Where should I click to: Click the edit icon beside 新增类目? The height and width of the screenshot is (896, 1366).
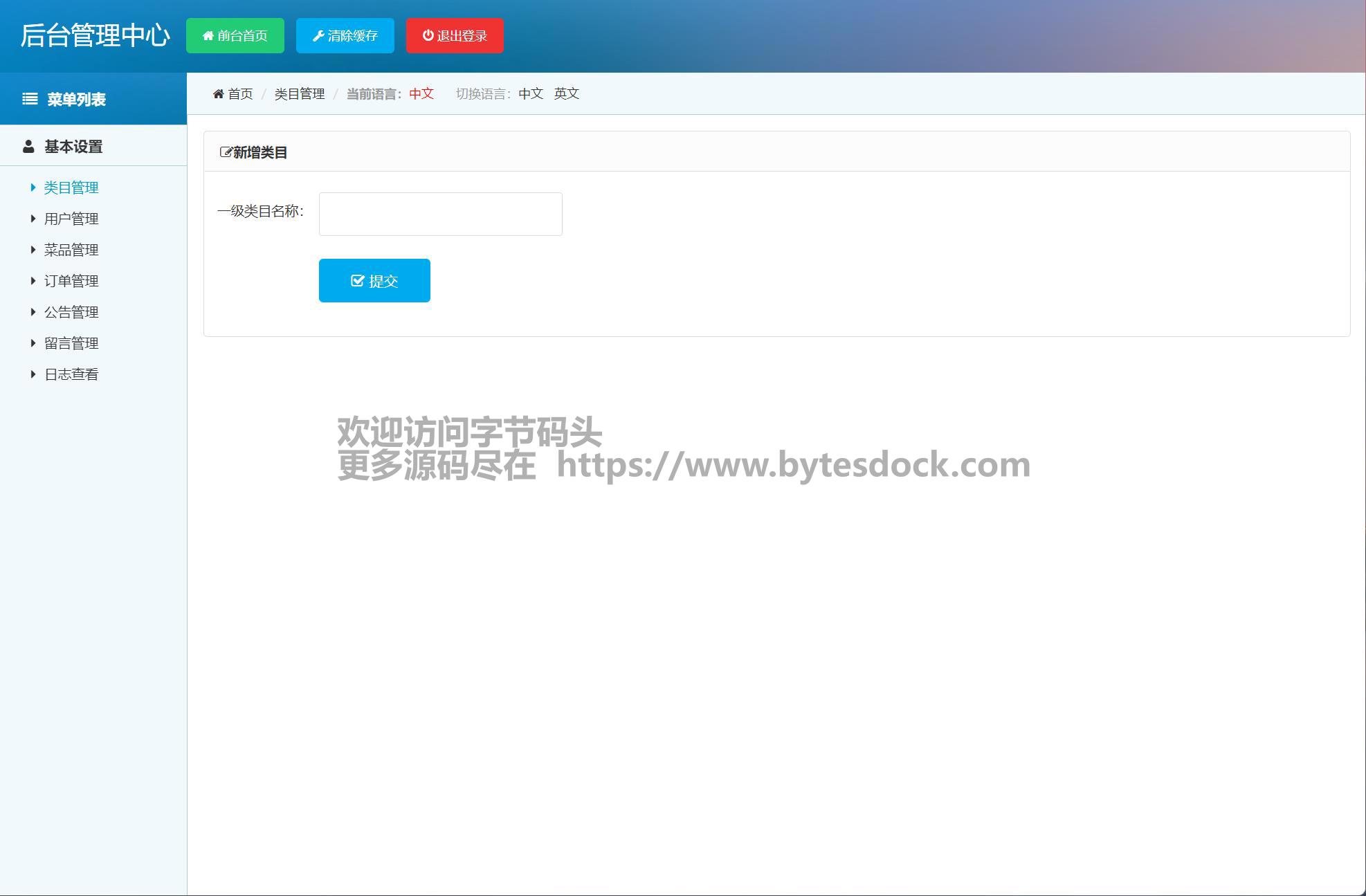(226, 152)
